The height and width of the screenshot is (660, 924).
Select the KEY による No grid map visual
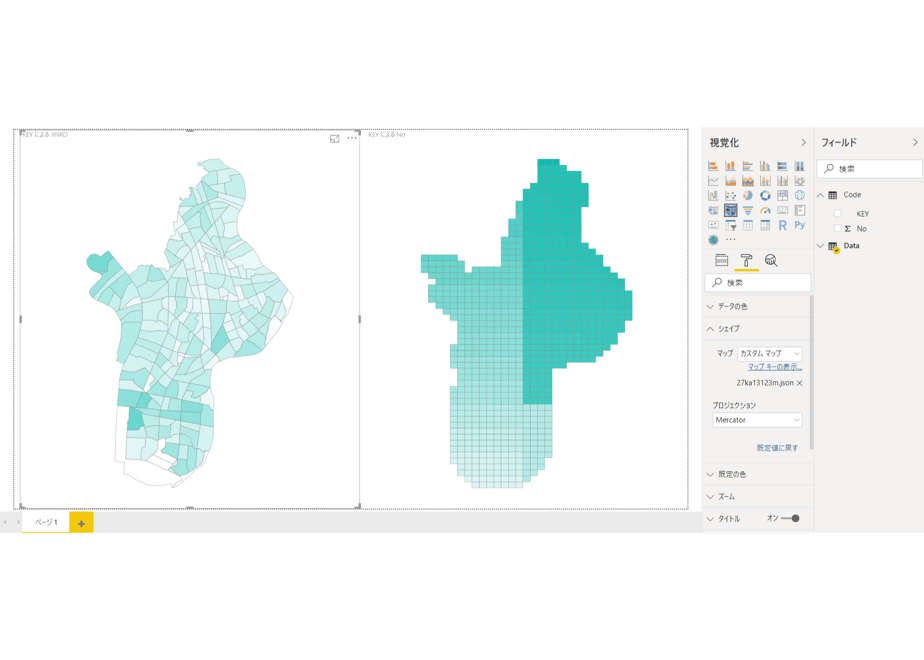tap(524, 318)
